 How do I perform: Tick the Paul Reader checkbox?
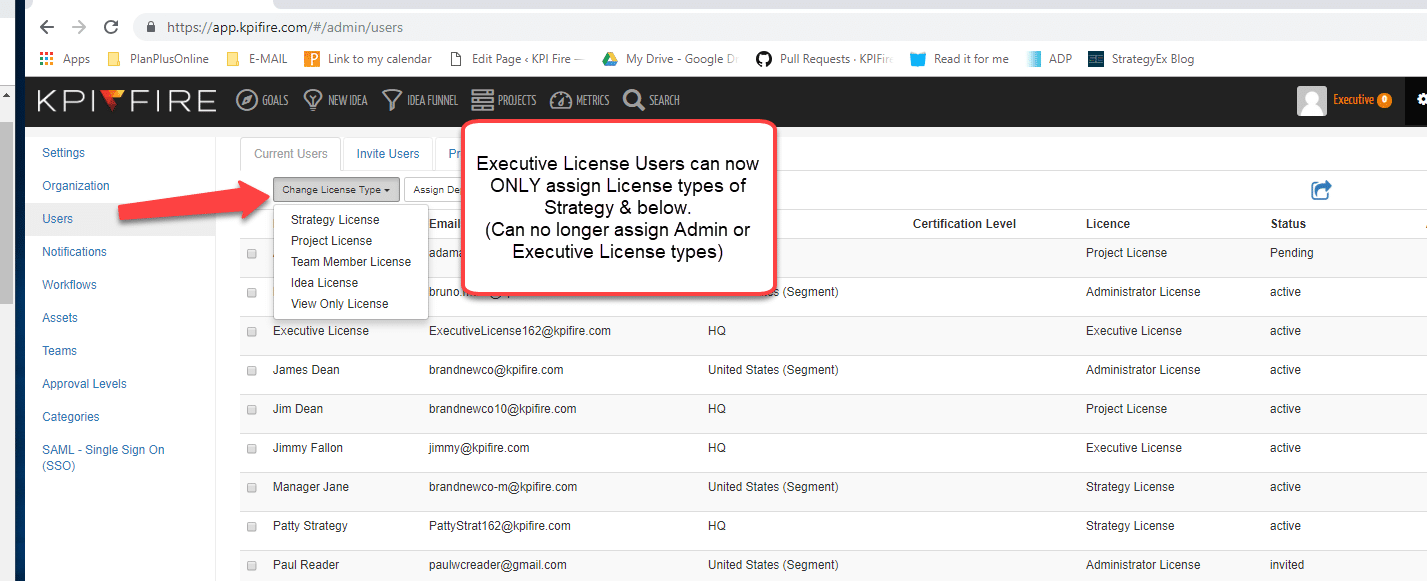pos(252,566)
